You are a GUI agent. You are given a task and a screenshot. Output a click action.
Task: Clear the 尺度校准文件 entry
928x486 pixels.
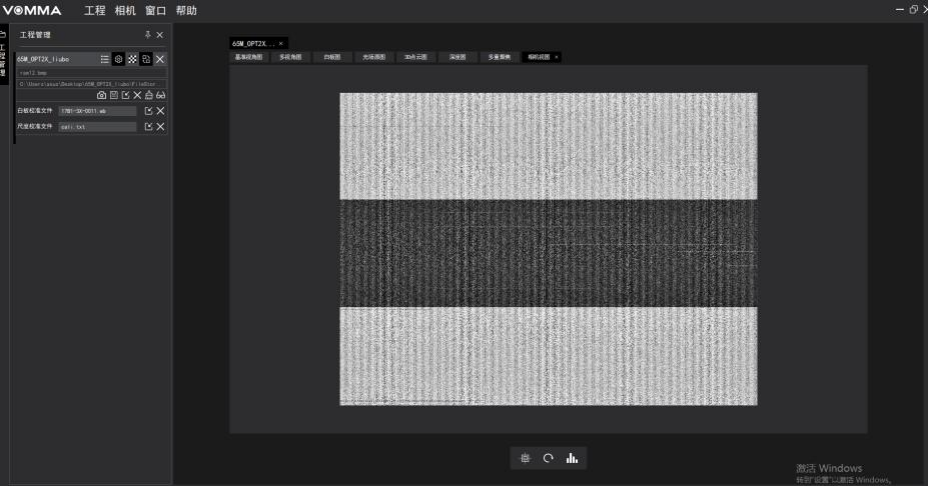[160, 127]
